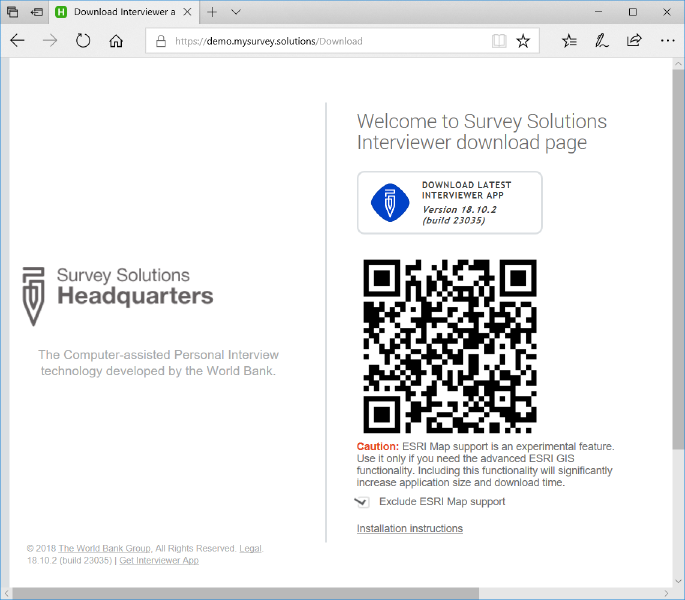Add page to favorites star

[523, 41]
